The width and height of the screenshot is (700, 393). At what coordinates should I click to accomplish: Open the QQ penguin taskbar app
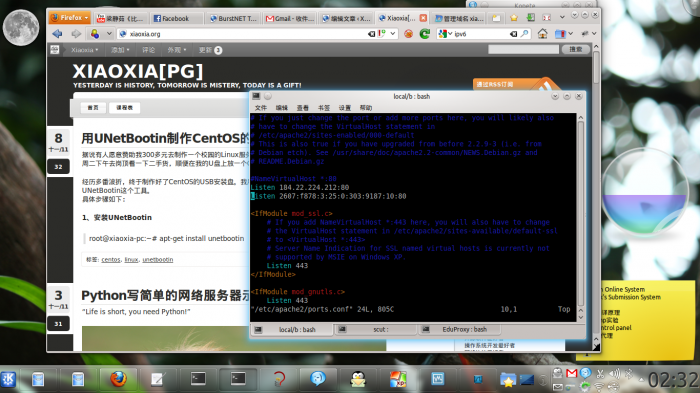(358, 380)
